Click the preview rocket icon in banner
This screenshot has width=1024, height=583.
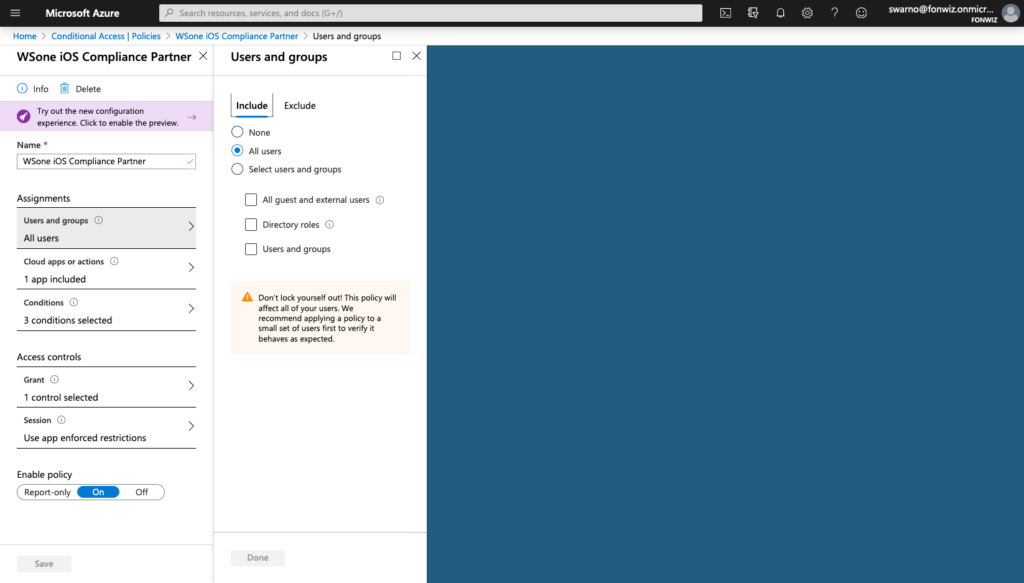click(x=24, y=116)
